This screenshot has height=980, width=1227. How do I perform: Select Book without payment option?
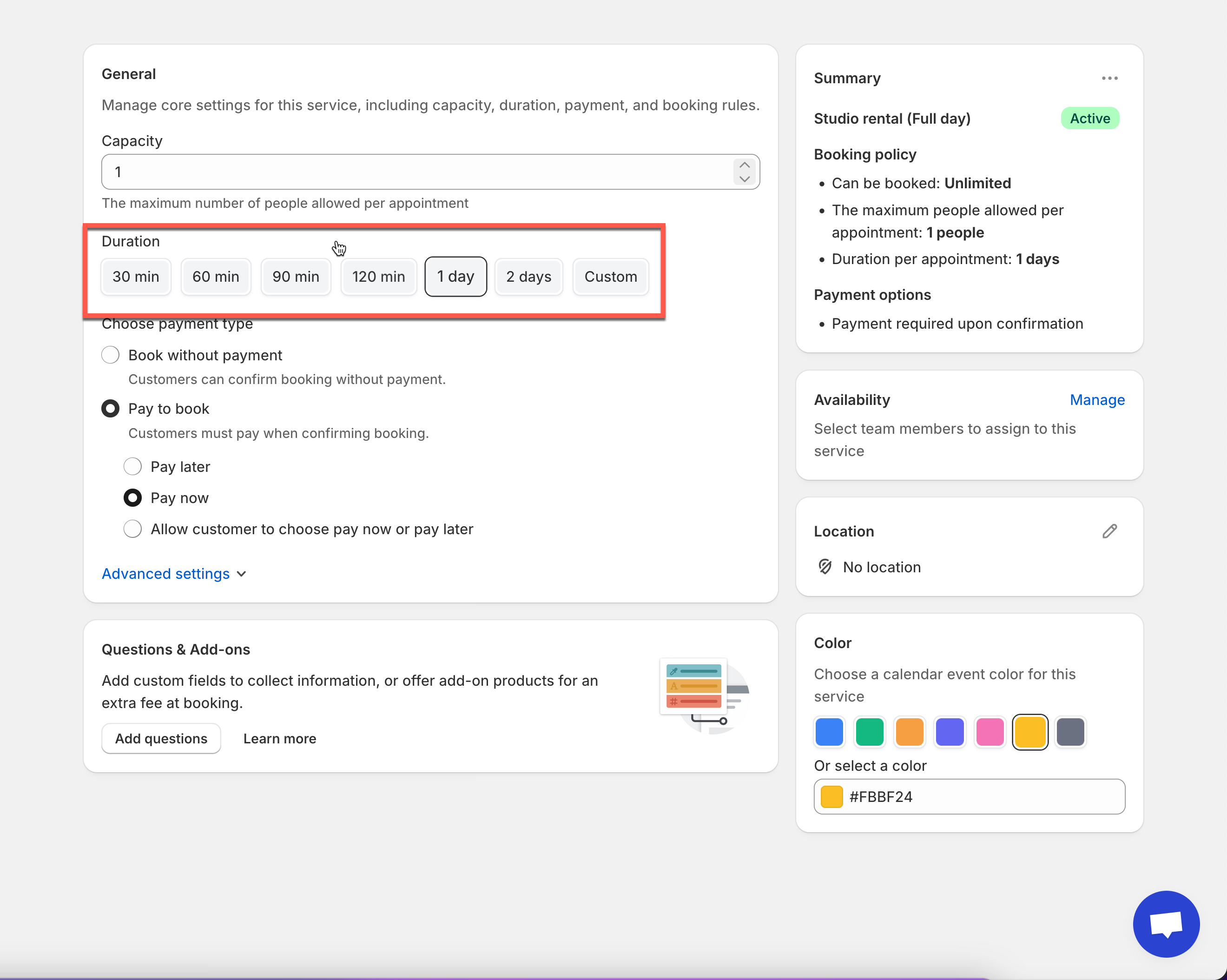[111, 355]
